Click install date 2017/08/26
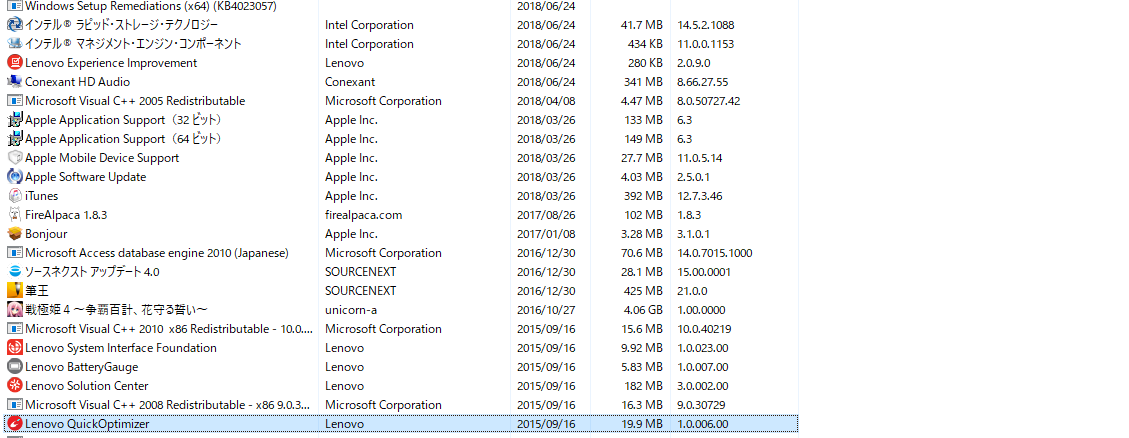This screenshot has width=1129, height=438. point(546,215)
